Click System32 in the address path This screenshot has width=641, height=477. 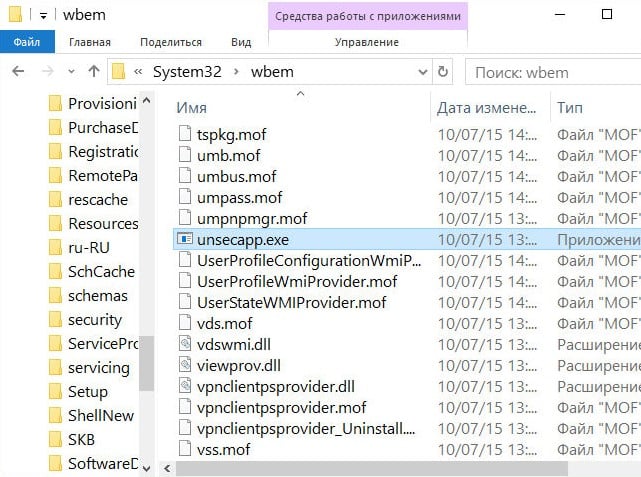(x=187, y=72)
